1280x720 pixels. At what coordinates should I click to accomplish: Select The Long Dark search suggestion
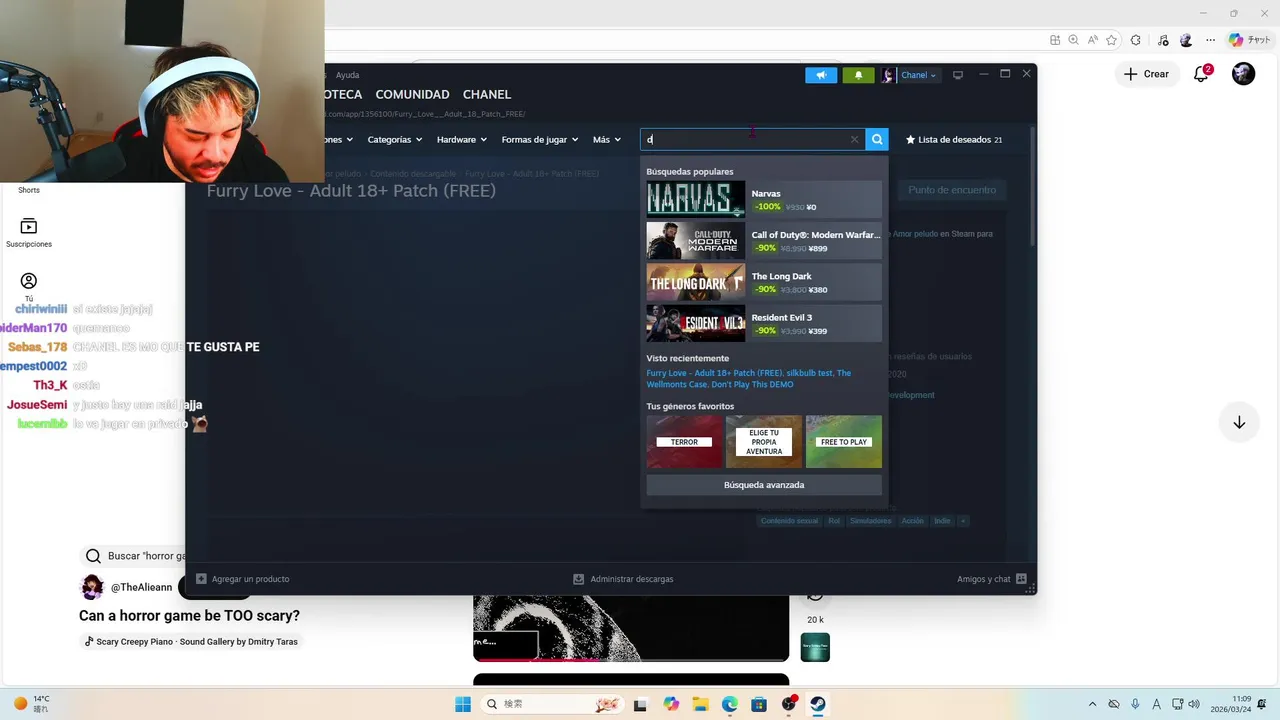click(x=764, y=282)
